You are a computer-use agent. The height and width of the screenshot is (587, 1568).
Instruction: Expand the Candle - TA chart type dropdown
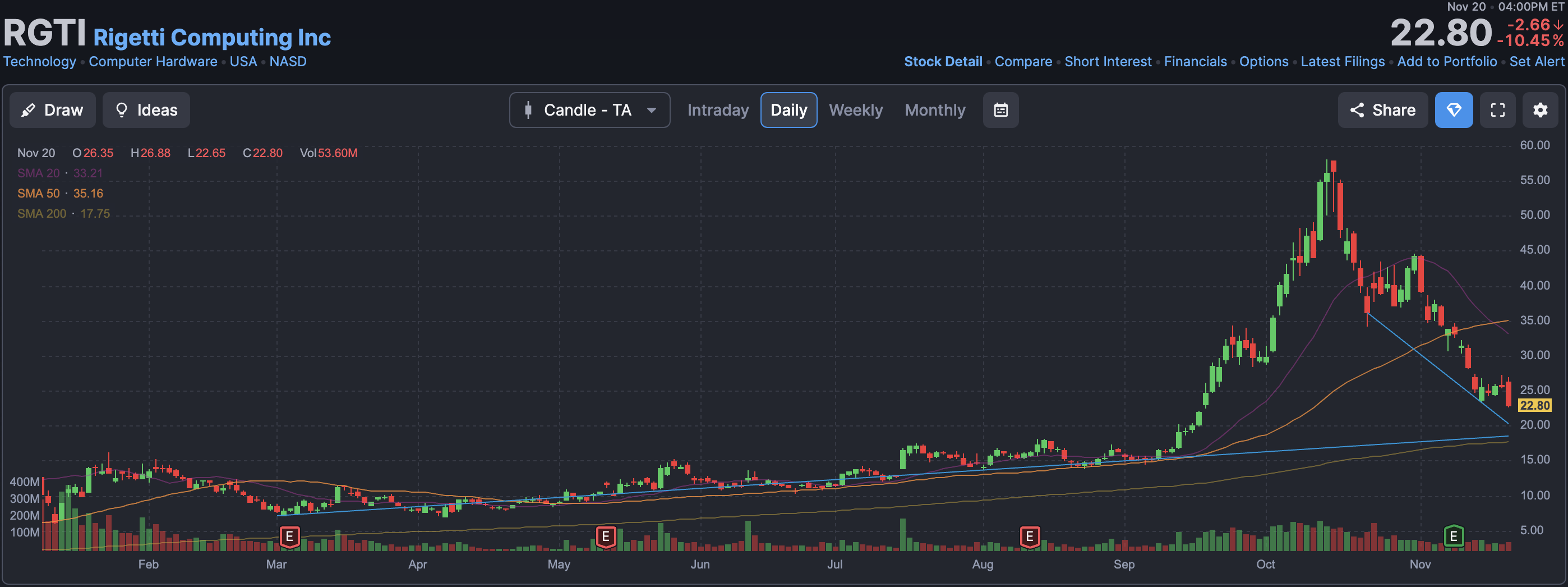pos(589,110)
